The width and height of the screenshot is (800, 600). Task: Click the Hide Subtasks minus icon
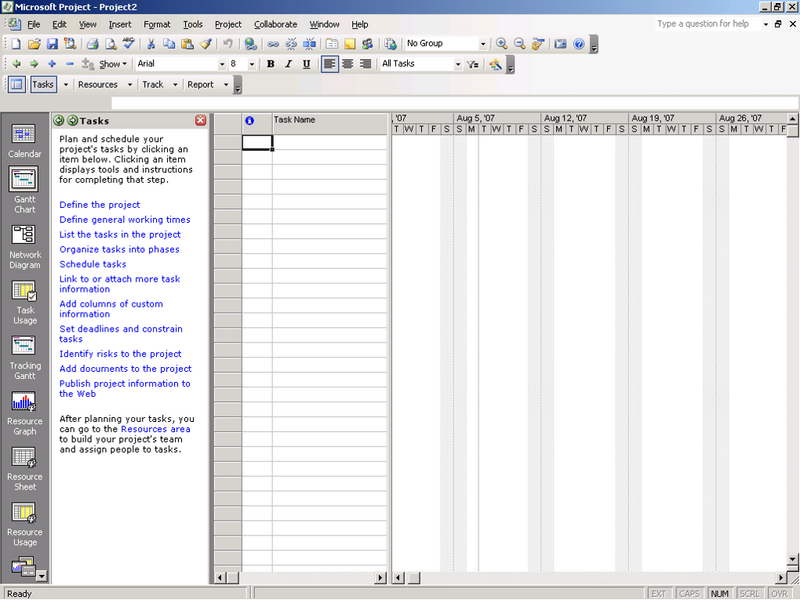click(70, 64)
